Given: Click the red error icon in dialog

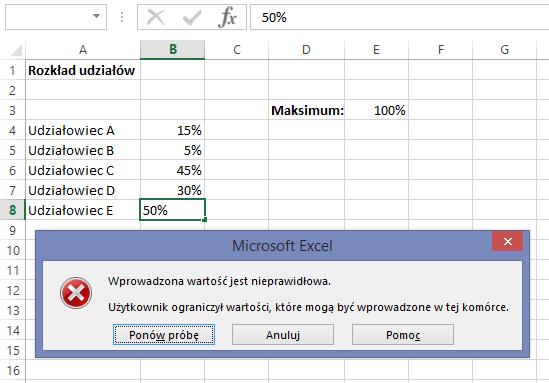Looking at the screenshot, I should pos(76,293).
